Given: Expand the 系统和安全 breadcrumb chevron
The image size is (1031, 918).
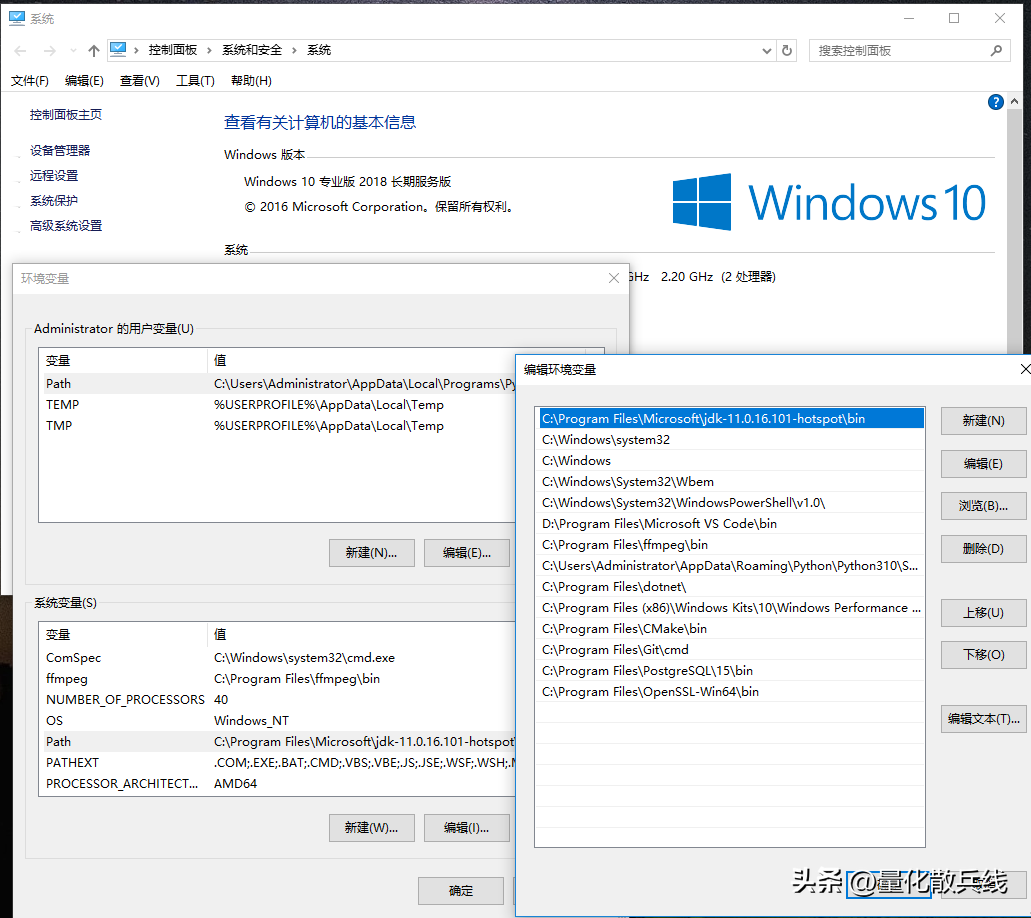Looking at the screenshot, I should [x=295, y=50].
